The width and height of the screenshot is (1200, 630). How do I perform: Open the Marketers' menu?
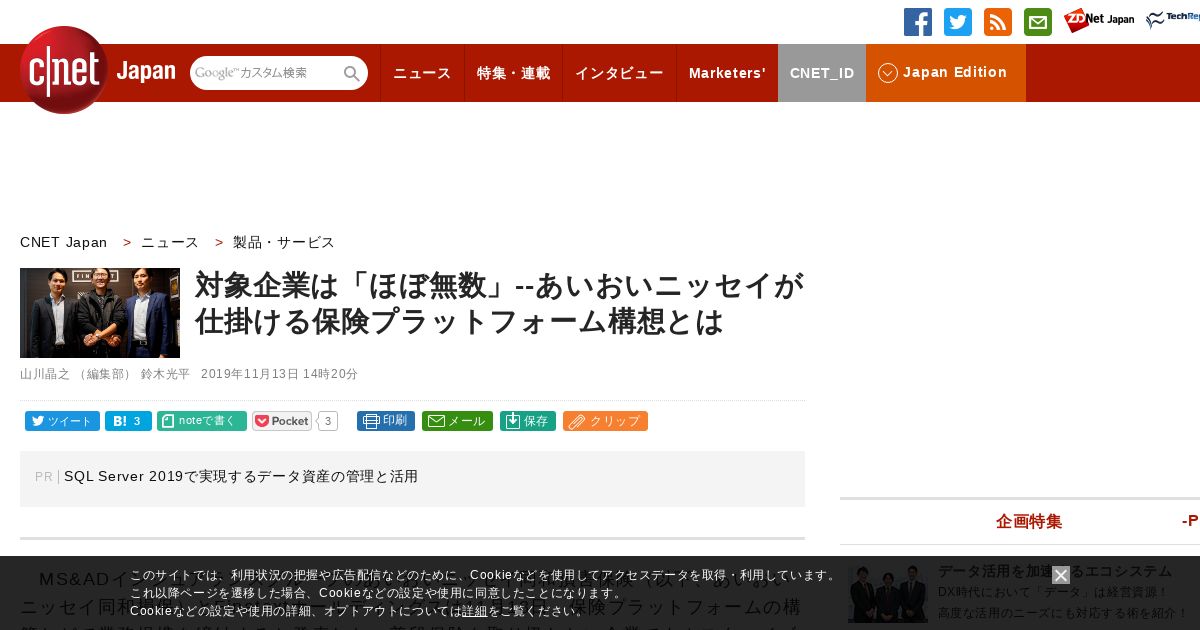pos(727,73)
